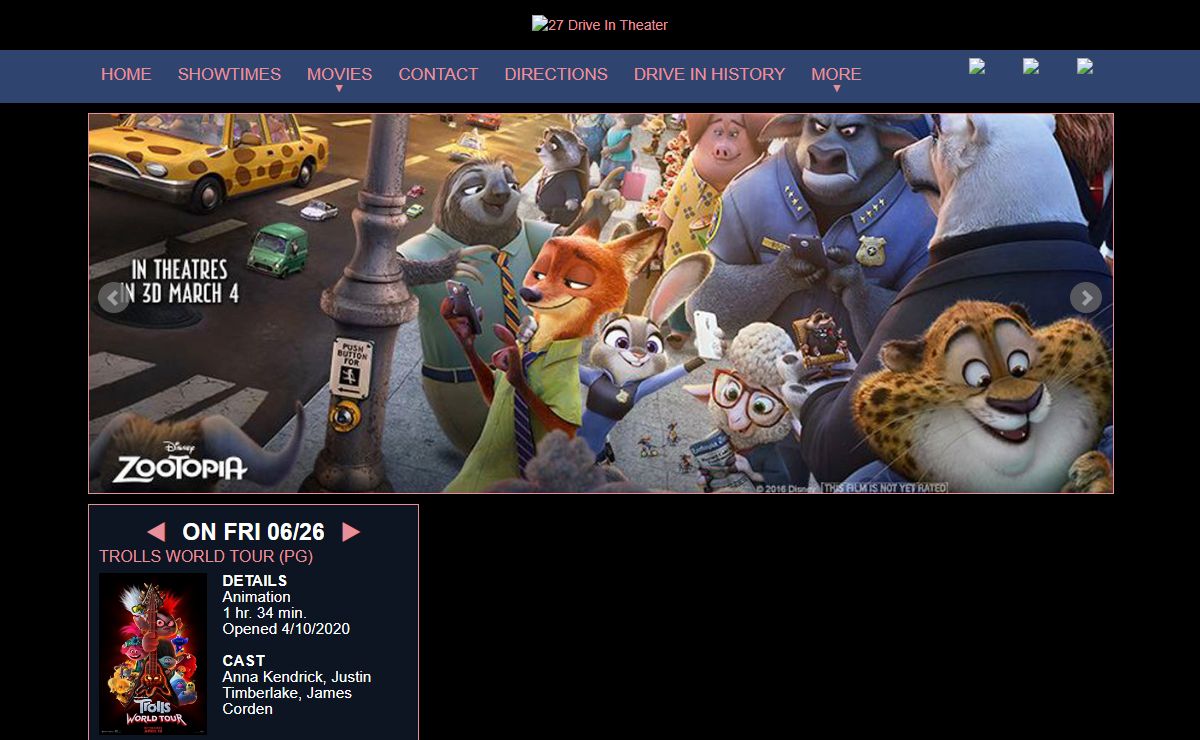Open the DIRECTIONS page
1200x740 pixels.
click(556, 74)
